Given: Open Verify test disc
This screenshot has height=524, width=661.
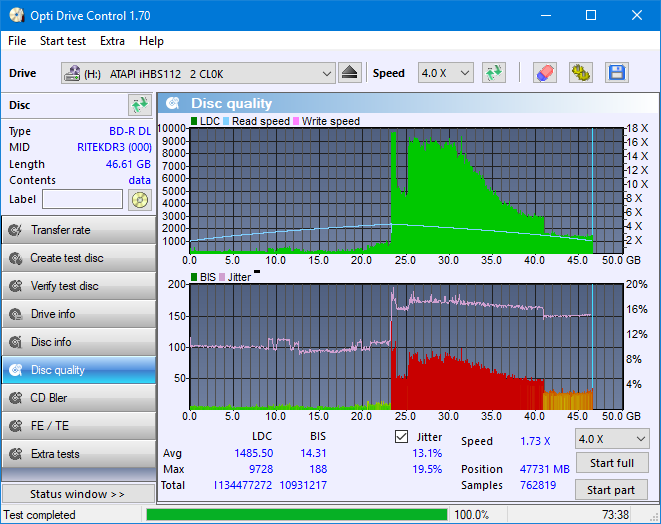Looking at the screenshot, I should 79,286.
